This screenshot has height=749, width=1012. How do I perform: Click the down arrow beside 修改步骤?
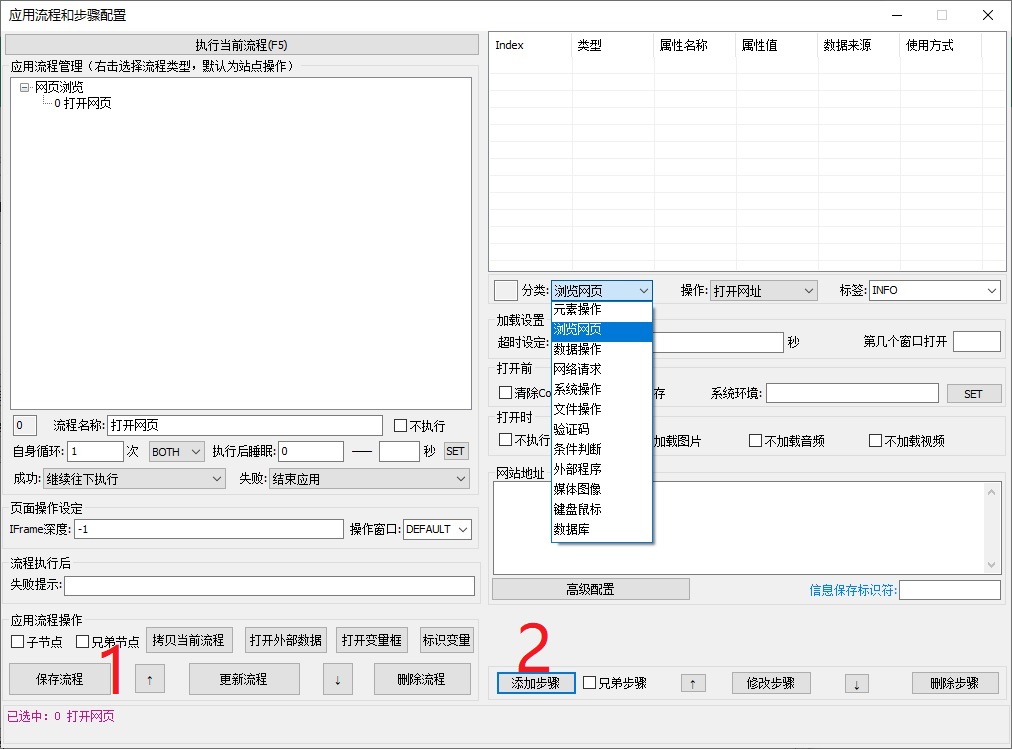(857, 683)
